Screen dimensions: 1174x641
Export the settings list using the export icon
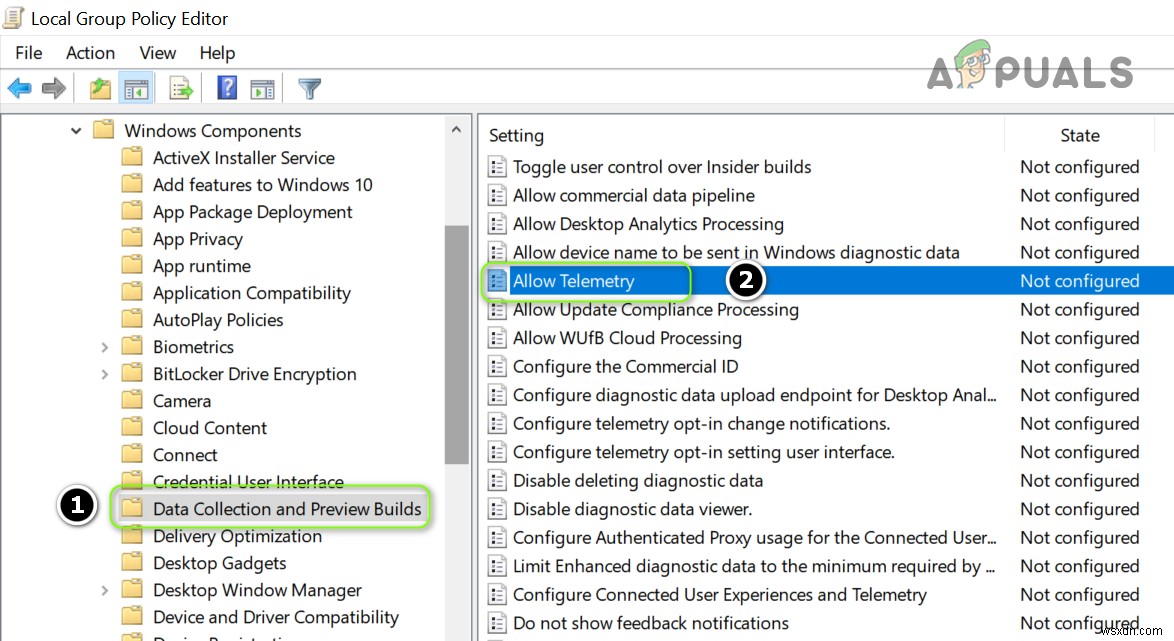(x=180, y=88)
